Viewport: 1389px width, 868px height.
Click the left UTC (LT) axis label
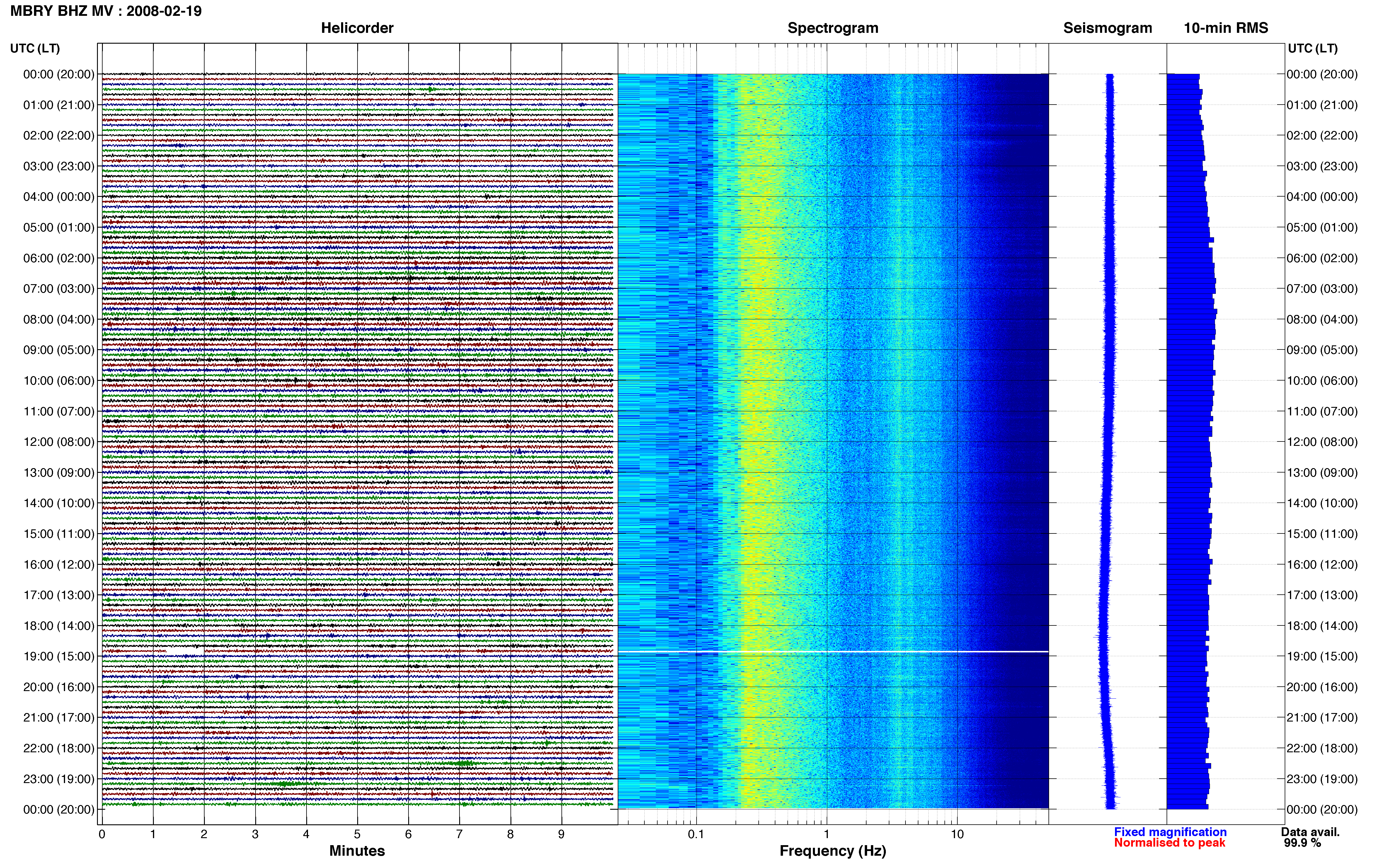tap(35, 48)
